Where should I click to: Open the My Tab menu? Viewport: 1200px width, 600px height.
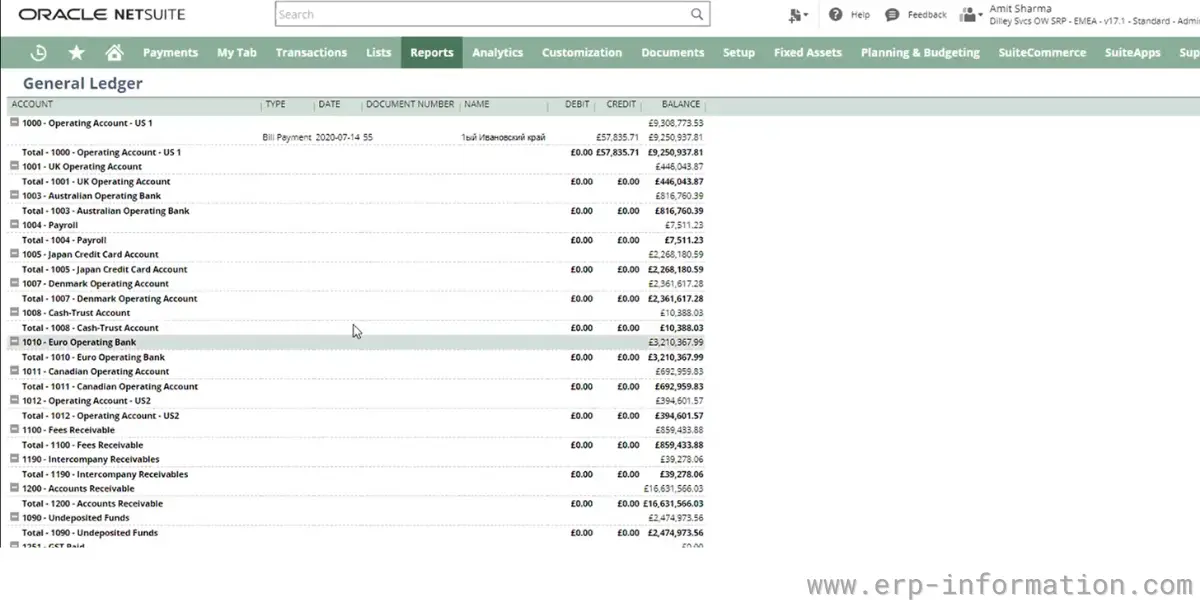pyautogui.click(x=237, y=53)
